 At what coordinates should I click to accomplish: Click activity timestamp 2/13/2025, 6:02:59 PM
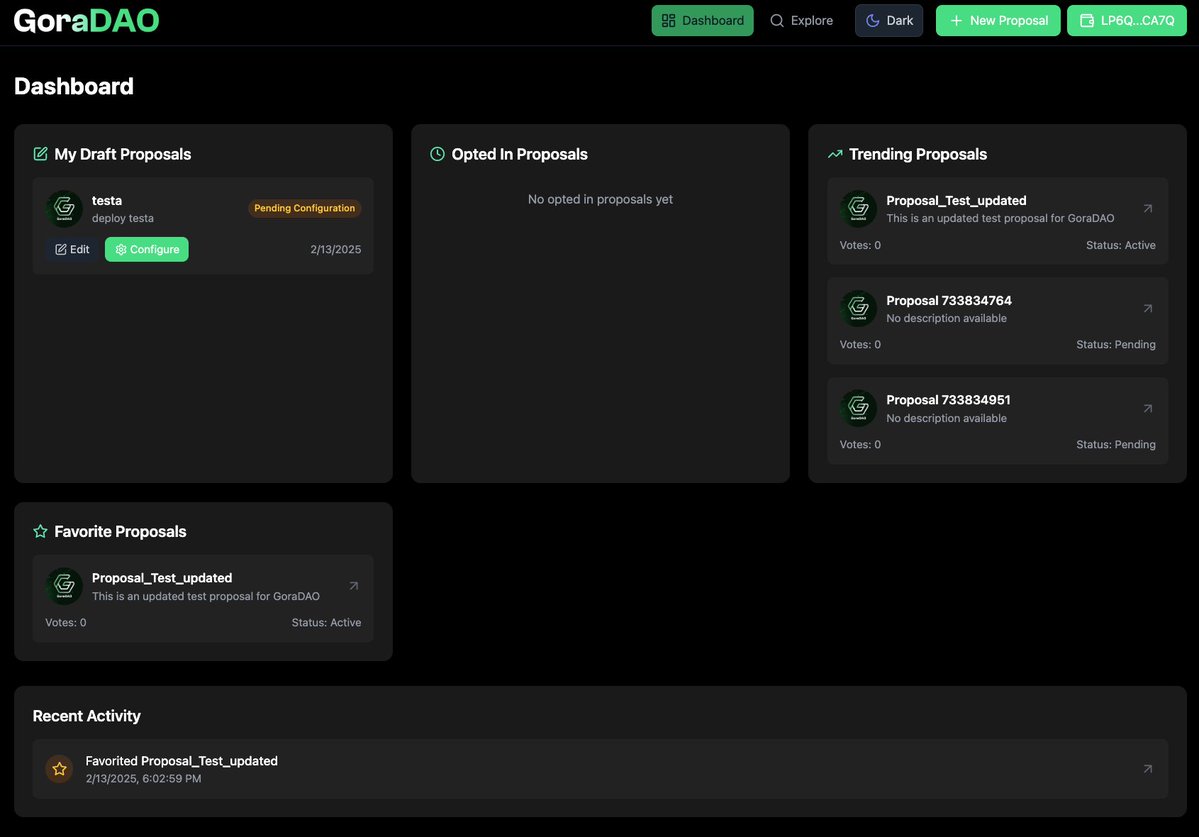144,779
